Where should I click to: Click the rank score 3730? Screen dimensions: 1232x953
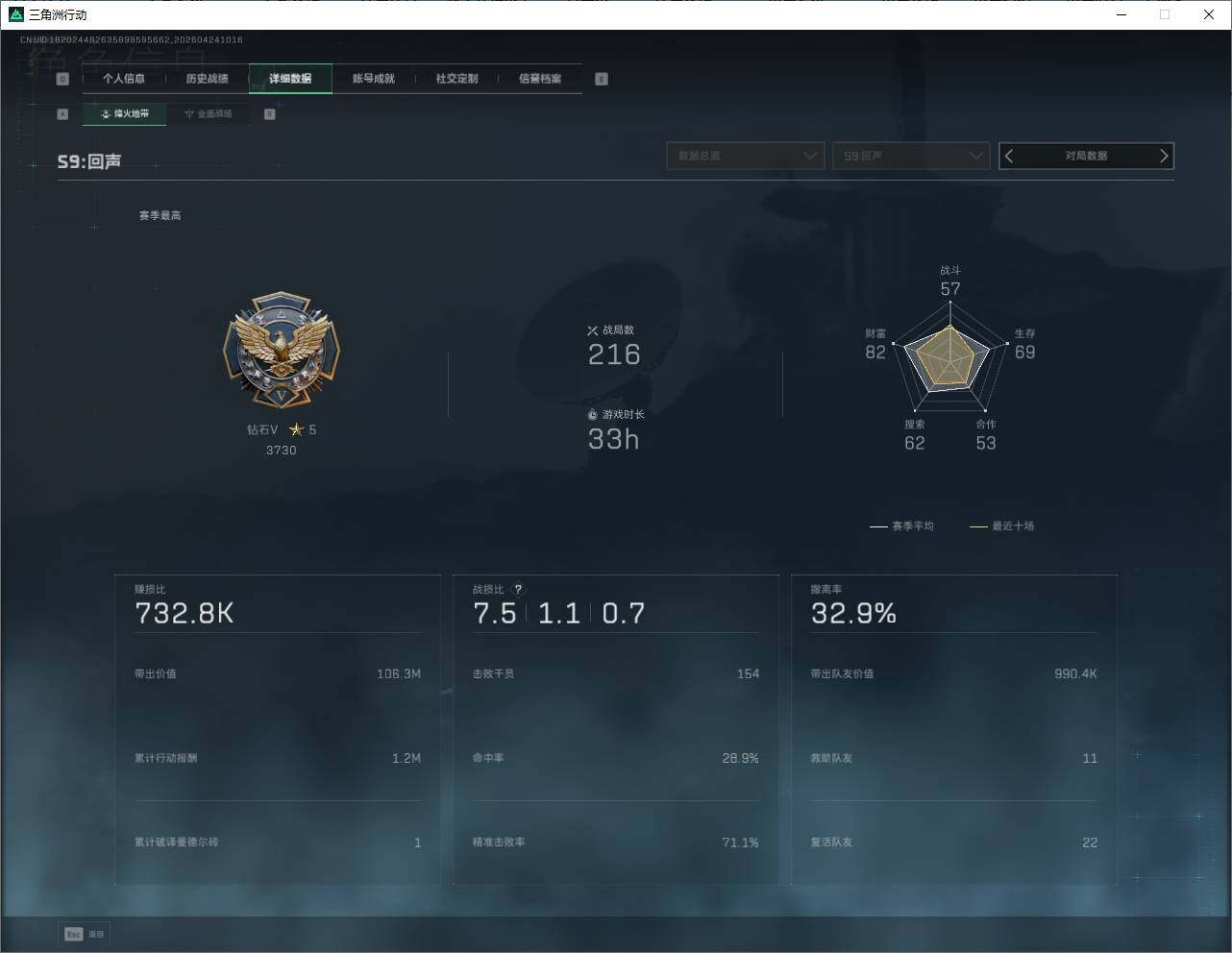click(282, 451)
